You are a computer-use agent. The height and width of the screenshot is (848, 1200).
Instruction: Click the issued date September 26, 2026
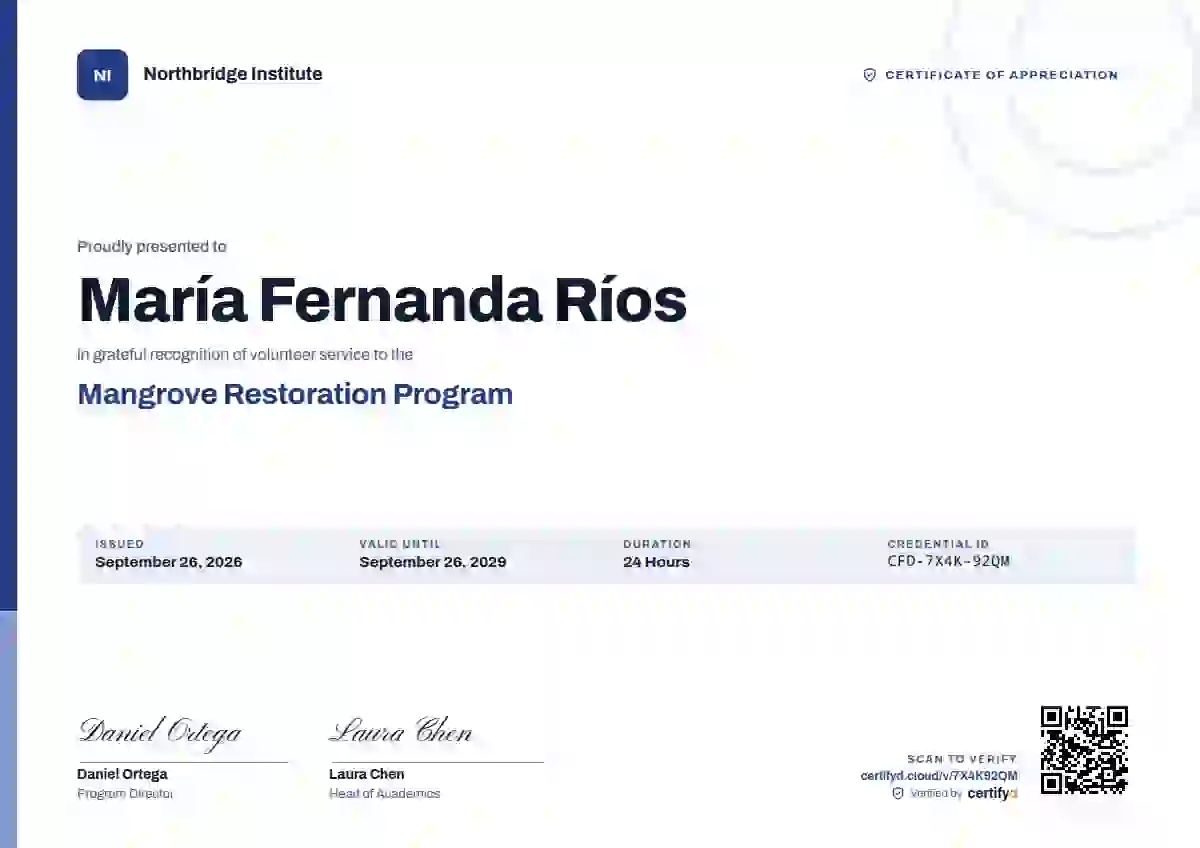[x=169, y=562]
